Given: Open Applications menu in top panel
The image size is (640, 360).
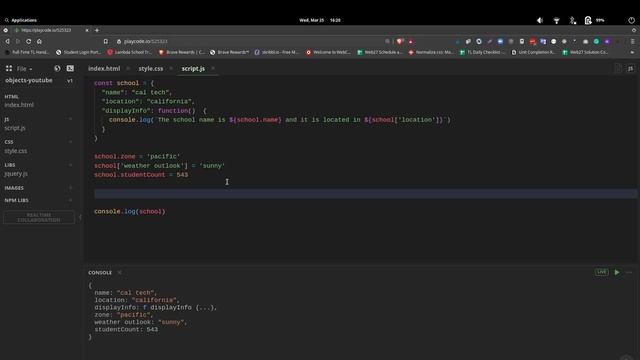Looking at the screenshot, I should [x=20, y=20].
